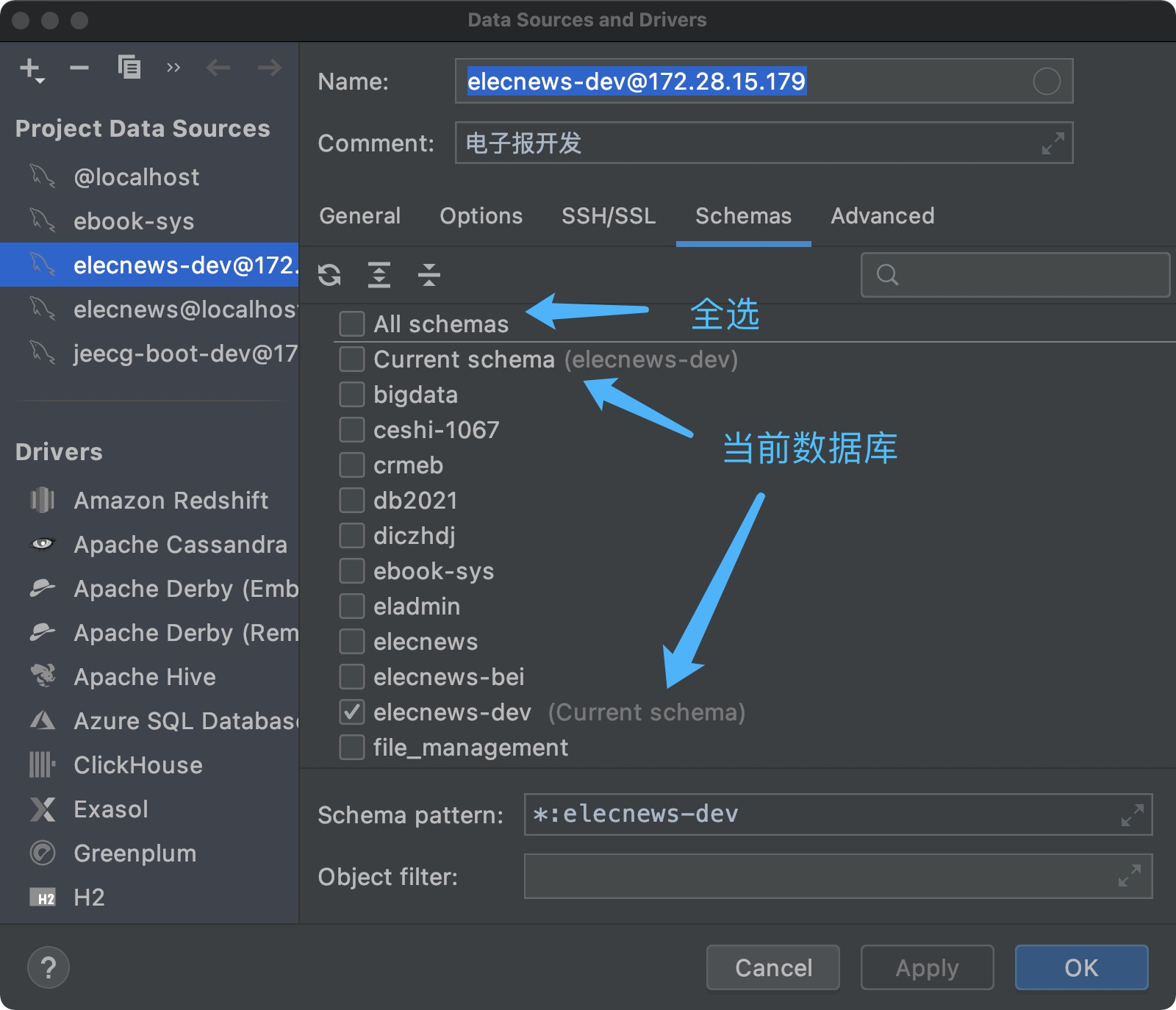Navigate back with left arrow

coord(218,68)
